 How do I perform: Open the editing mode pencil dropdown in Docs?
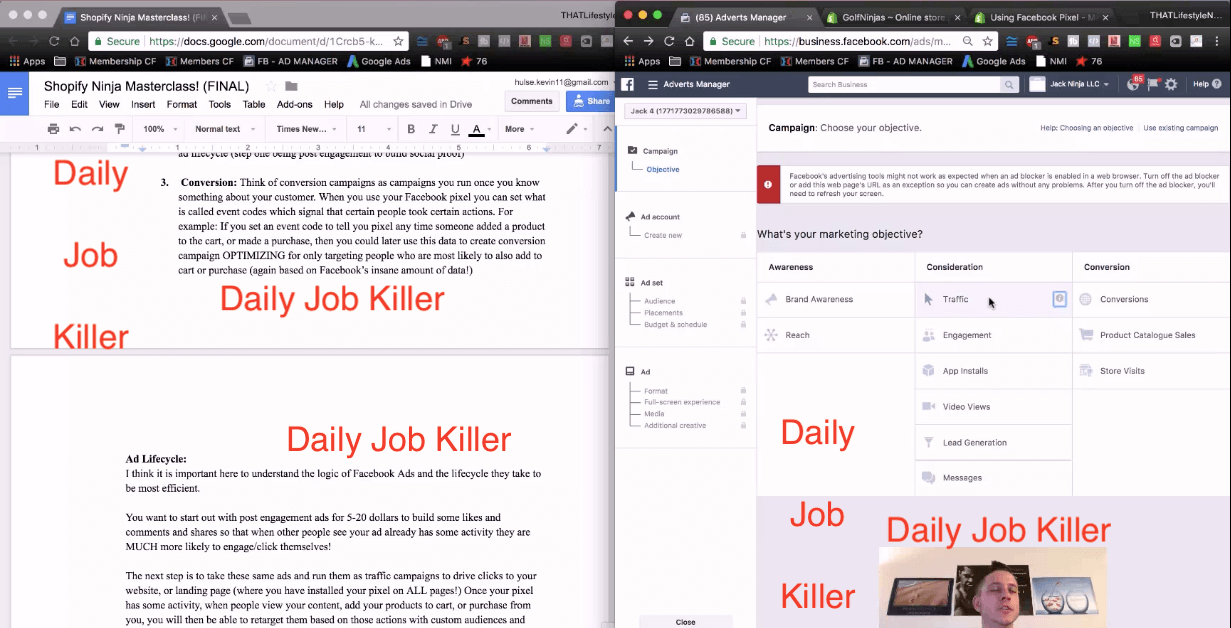pyautogui.click(x=577, y=129)
